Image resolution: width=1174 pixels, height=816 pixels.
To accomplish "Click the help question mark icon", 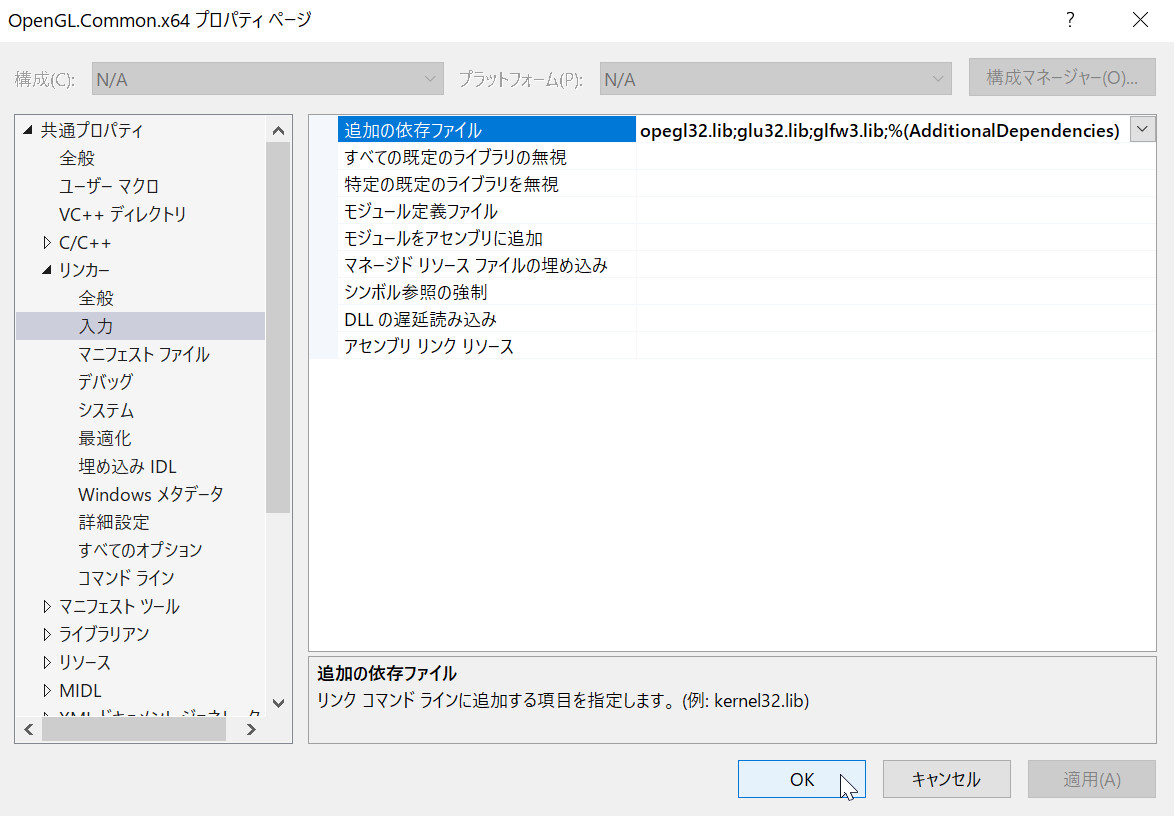I will click(1070, 20).
